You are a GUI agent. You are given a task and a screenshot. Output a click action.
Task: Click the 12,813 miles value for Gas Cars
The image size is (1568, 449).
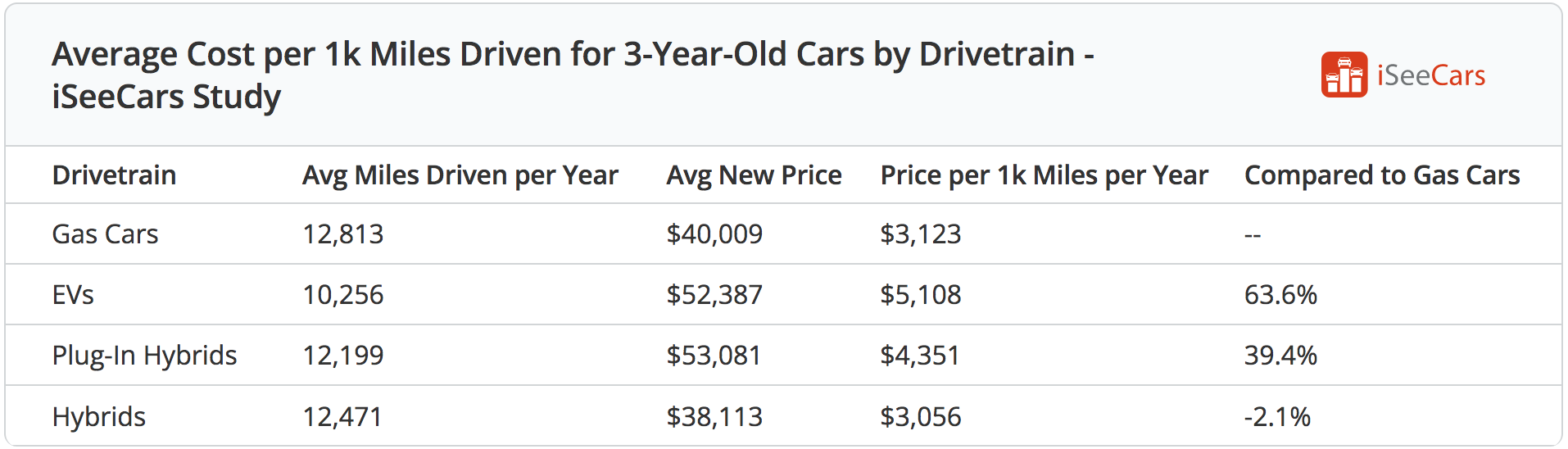click(342, 234)
